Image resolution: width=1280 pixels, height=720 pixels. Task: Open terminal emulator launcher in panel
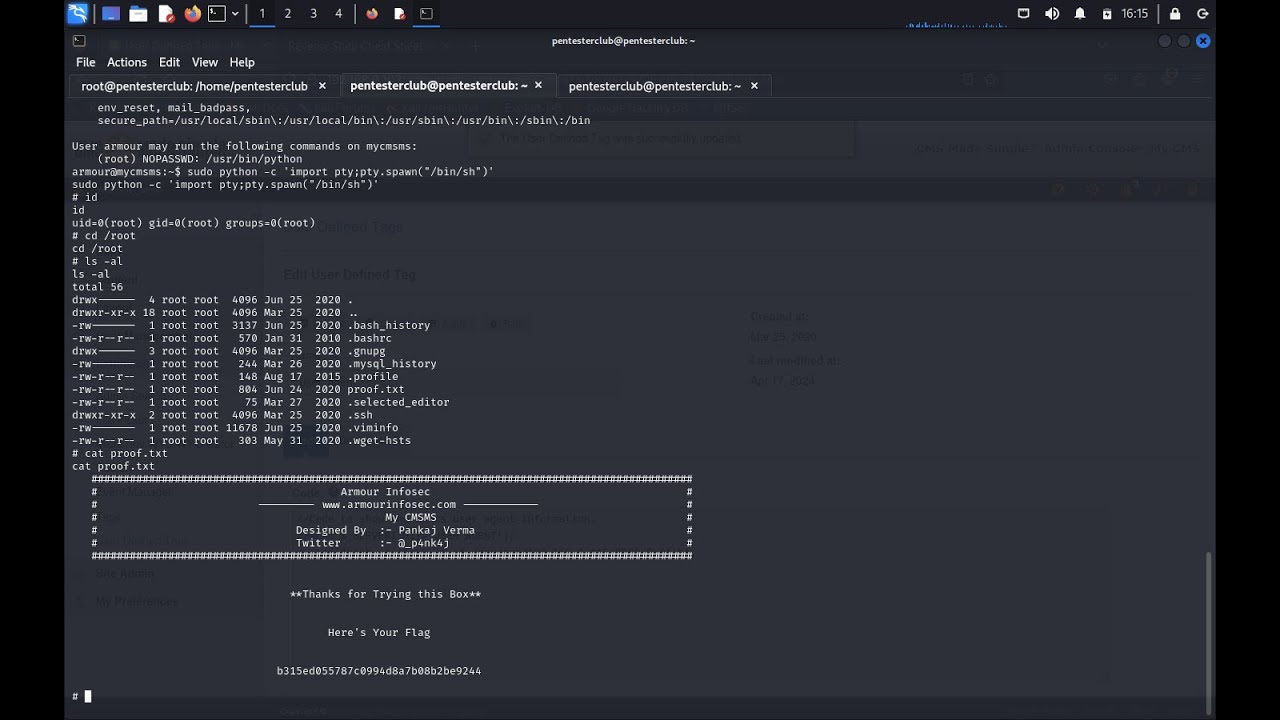(217, 14)
